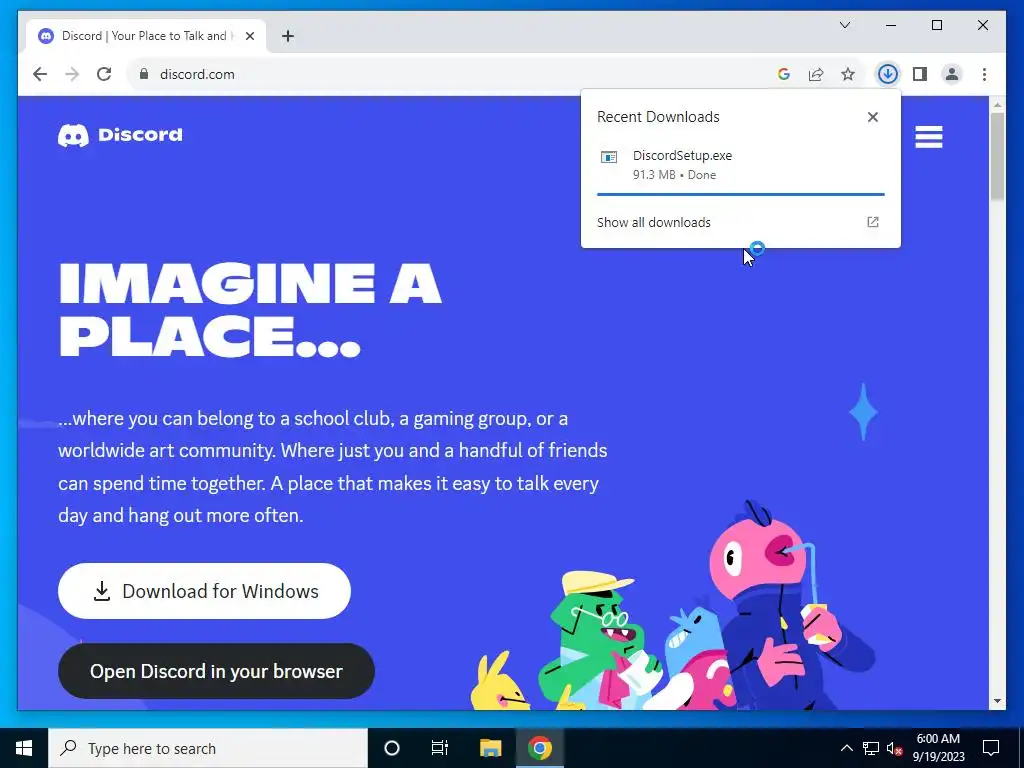1024x768 pixels.
Task: Reload the Discord page
Action: click(104, 74)
